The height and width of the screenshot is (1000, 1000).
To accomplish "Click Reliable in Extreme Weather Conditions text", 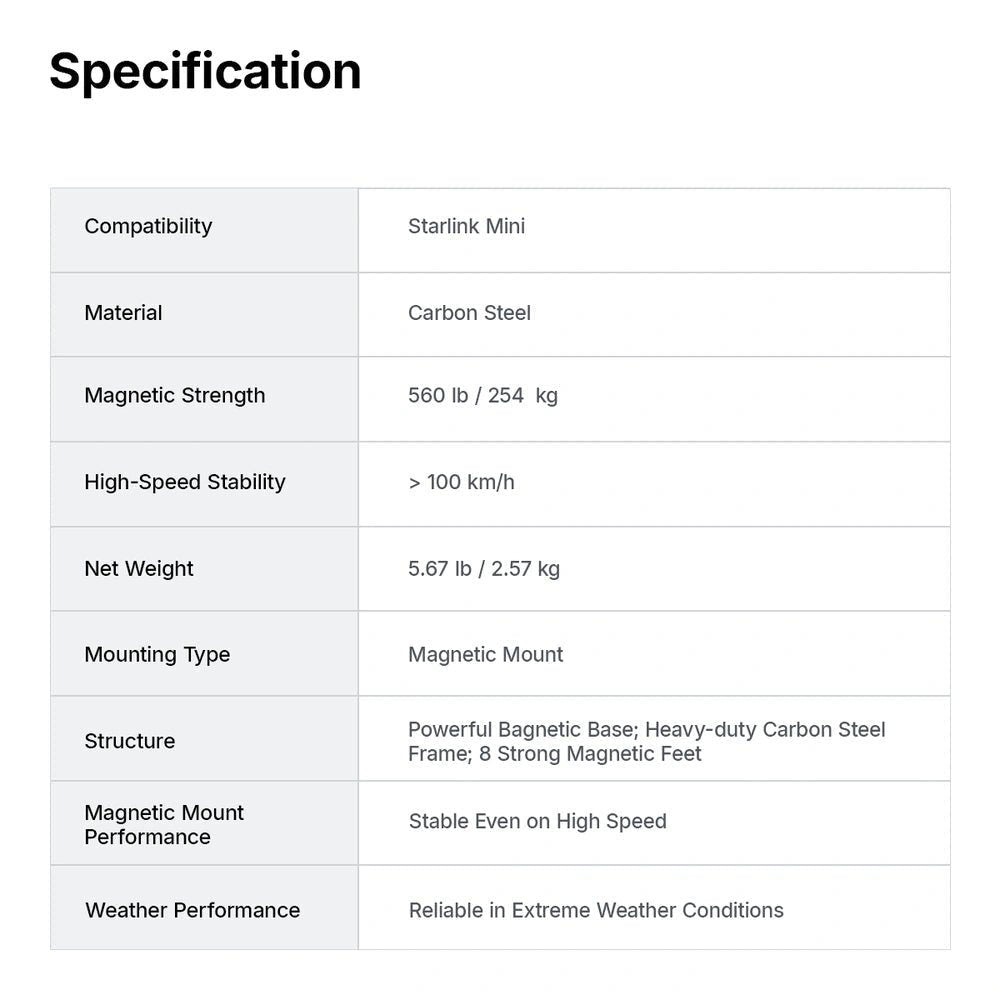I will [596, 910].
